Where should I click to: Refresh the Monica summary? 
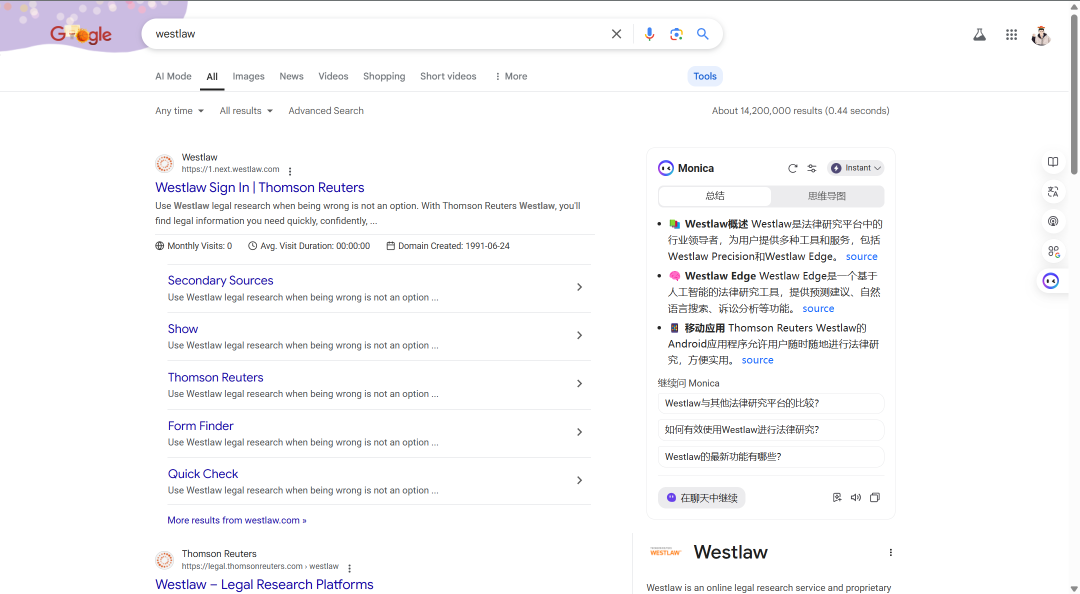point(793,168)
